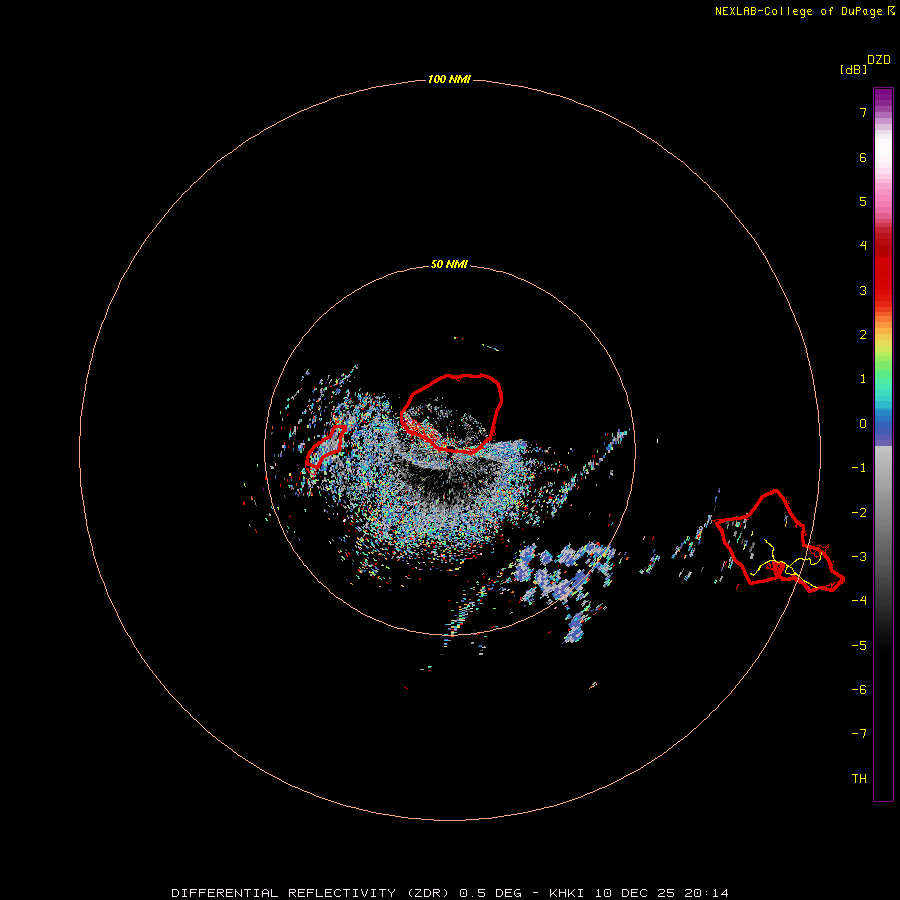Click the -5 dB tick label on scale

[859, 645]
